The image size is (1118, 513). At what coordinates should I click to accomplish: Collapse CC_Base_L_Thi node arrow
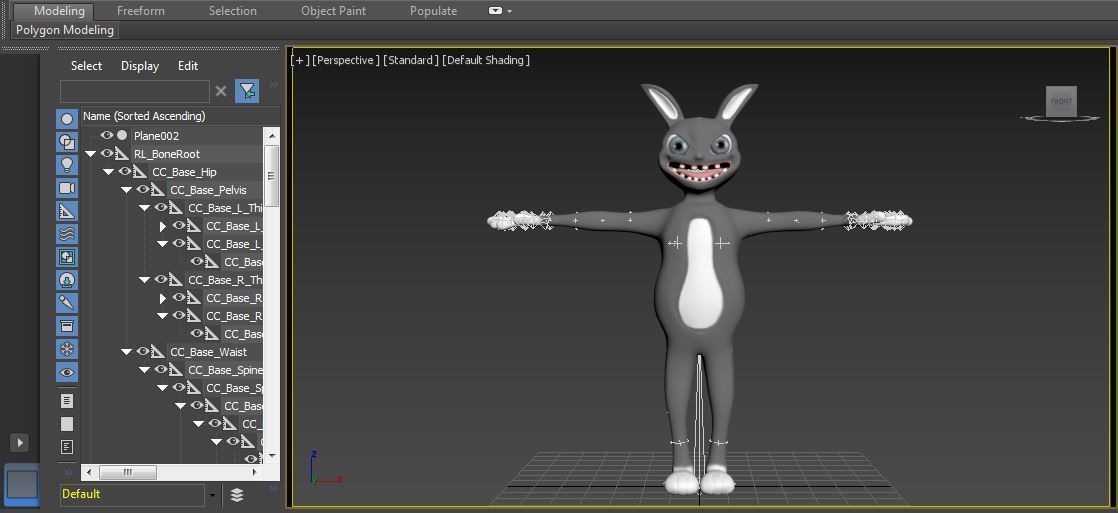pyautogui.click(x=145, y=208)
